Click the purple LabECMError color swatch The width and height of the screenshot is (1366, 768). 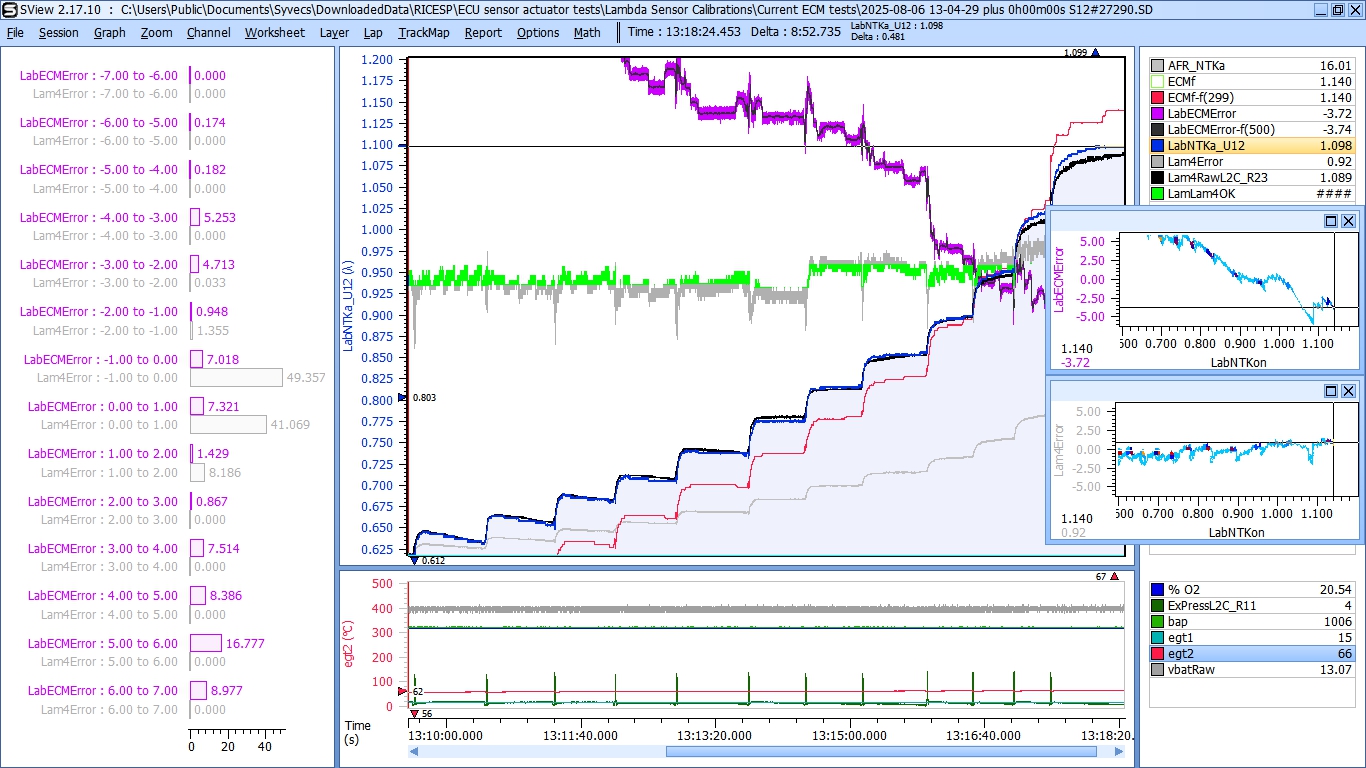click(x=1157, y=114)
